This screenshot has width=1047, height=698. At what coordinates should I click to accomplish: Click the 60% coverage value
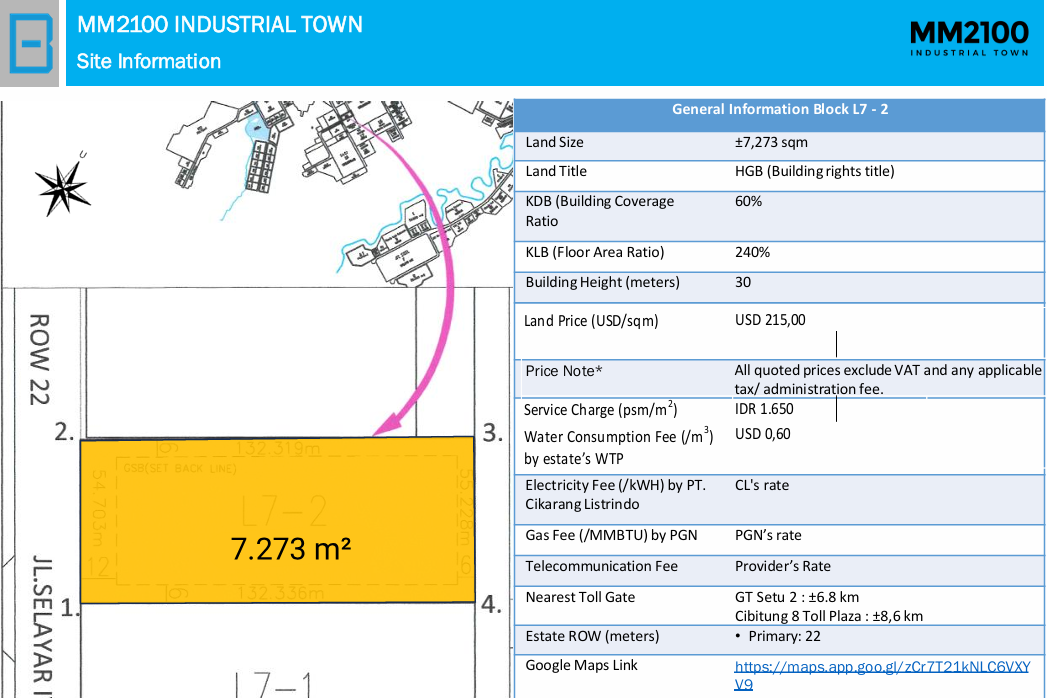point(749,201)
